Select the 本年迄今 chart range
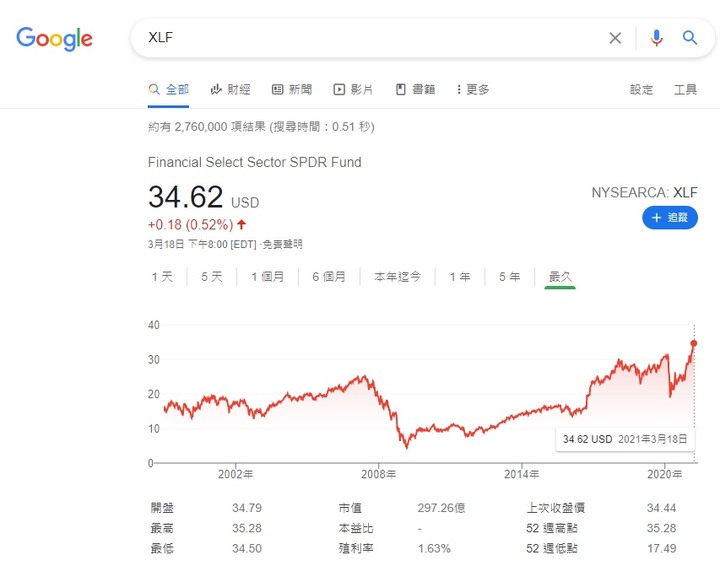 [397, 277]
